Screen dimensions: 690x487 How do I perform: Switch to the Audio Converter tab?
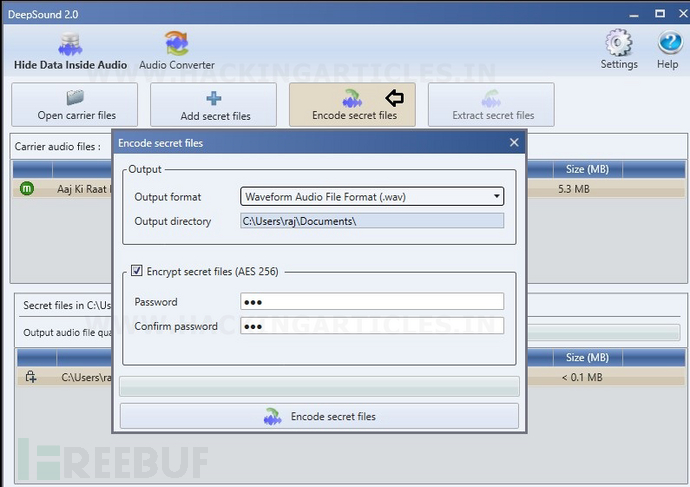[x=177, y=51]
